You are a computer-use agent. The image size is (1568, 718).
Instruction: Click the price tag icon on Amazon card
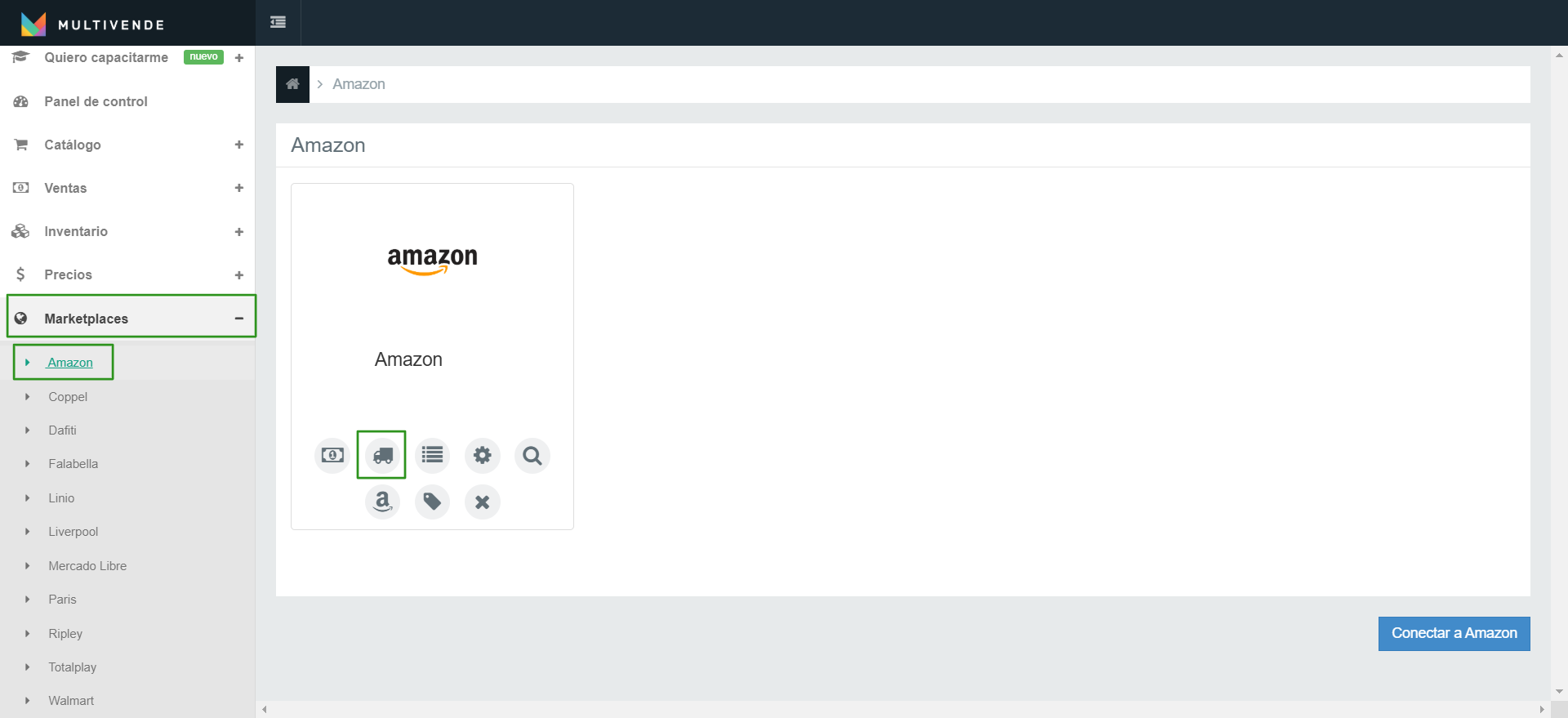tap(432, 502)
